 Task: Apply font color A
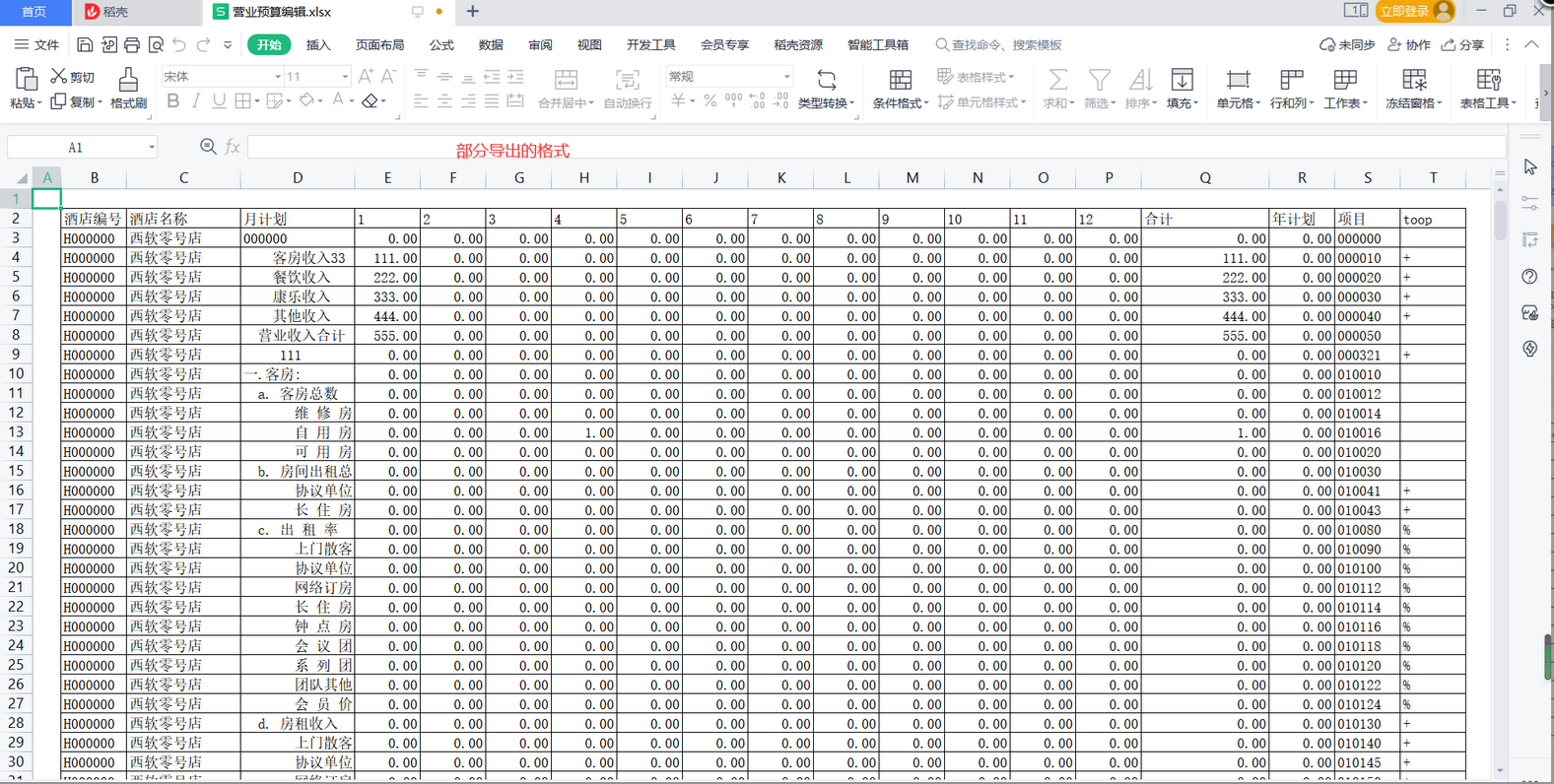click(338, 100)
